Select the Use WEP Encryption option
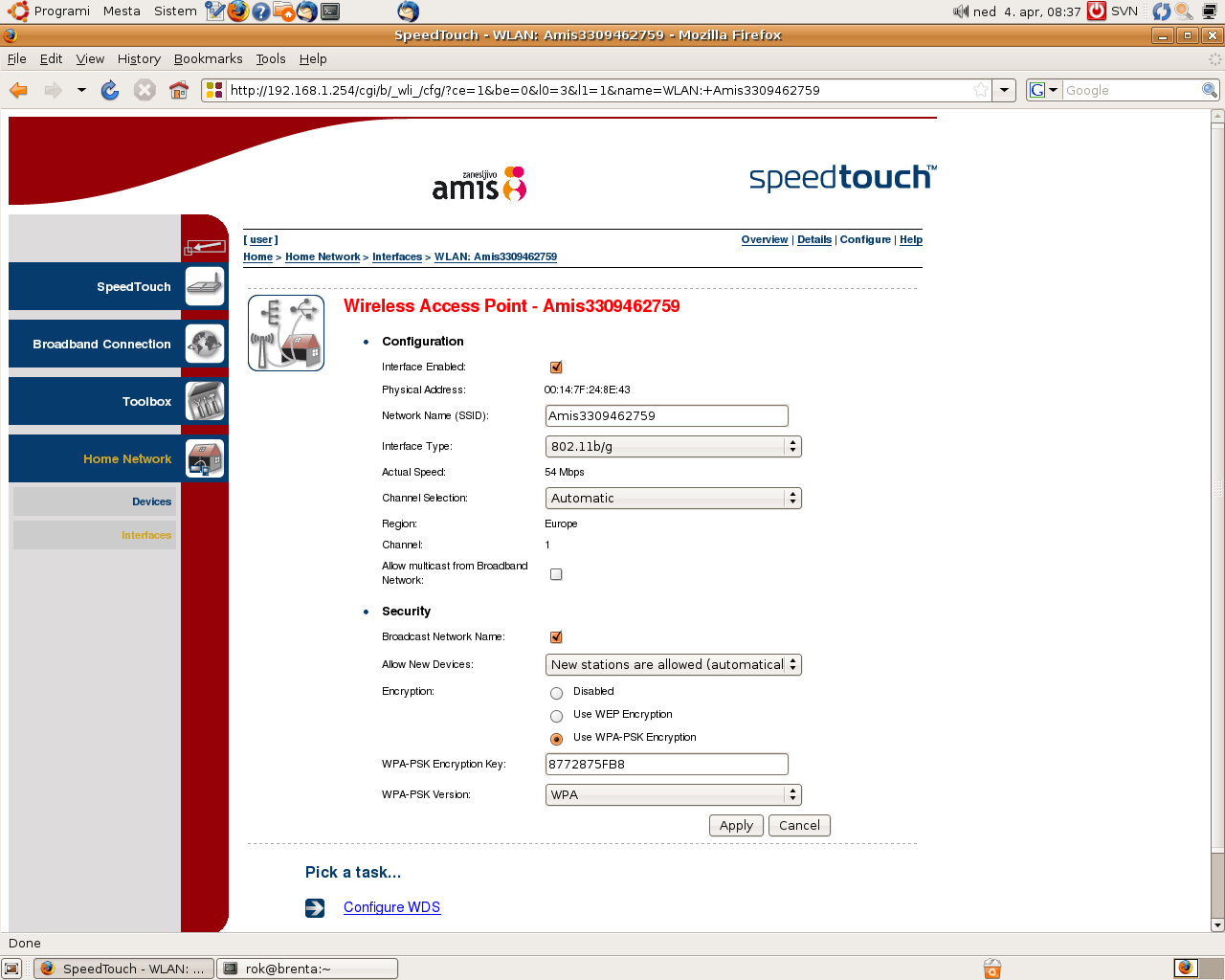This screenshot has width=1225, height=980. click(x=556, y=716)
